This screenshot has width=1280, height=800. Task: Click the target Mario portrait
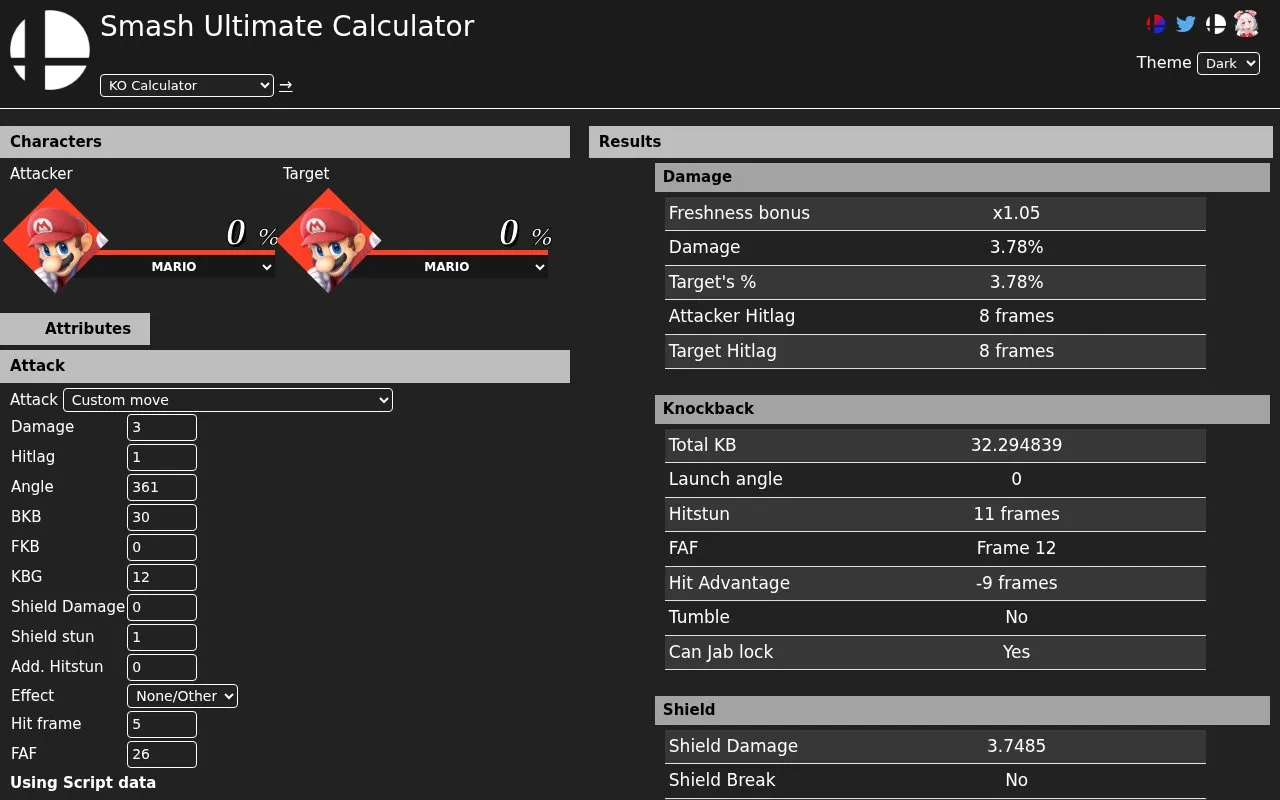pos(328,241)
